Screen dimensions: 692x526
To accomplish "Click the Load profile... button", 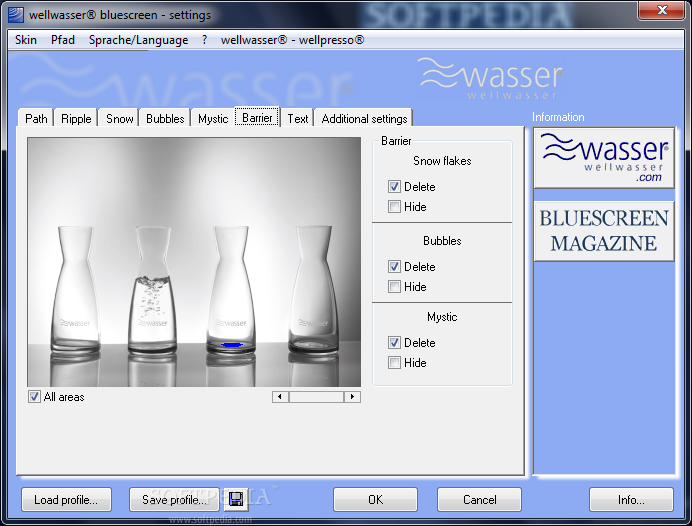I will (66, 500).
